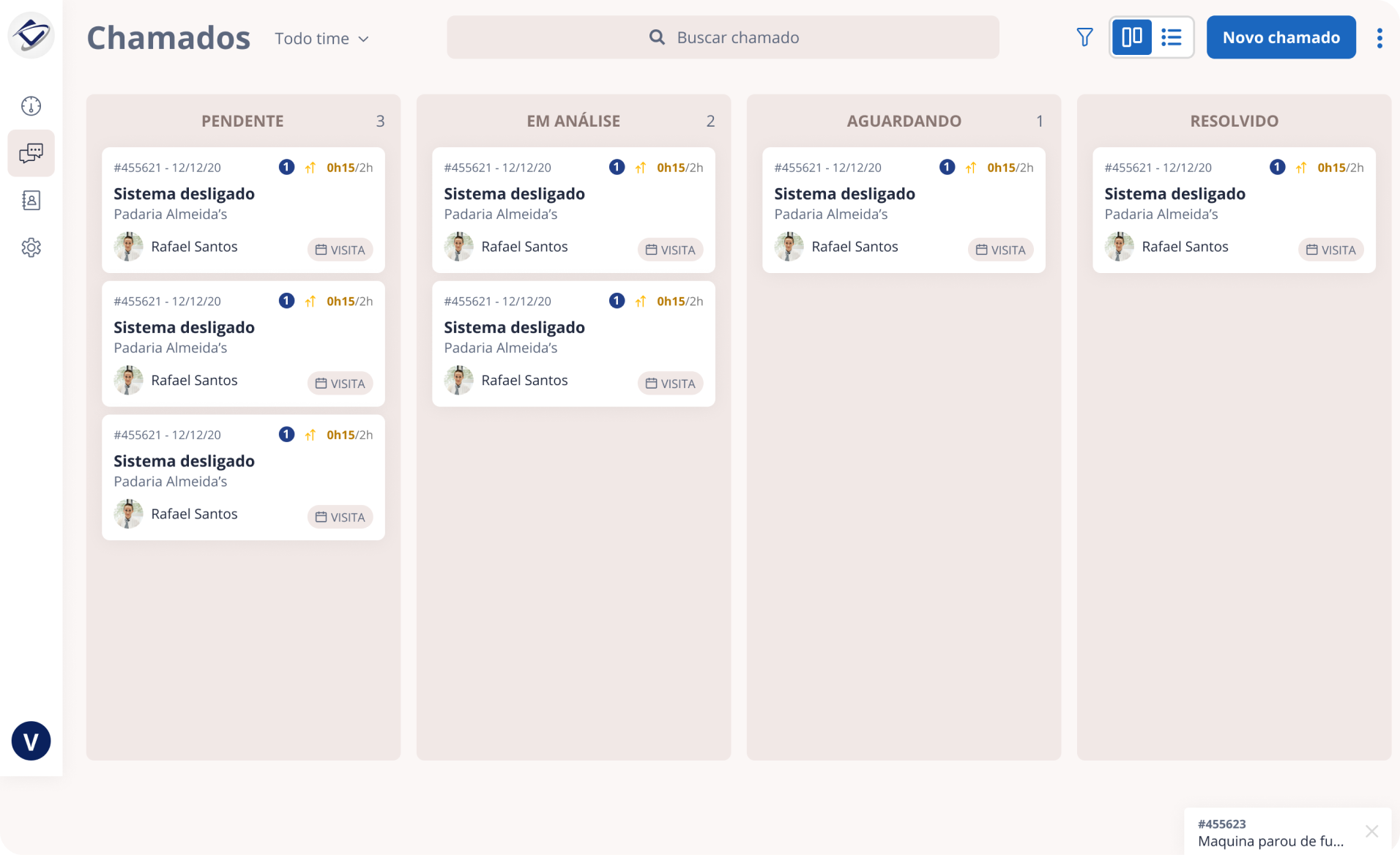Open Sistema desligado title in second PENDENTE card
The width and height of the screenshot is (1400, 855).
click(184, 328)
